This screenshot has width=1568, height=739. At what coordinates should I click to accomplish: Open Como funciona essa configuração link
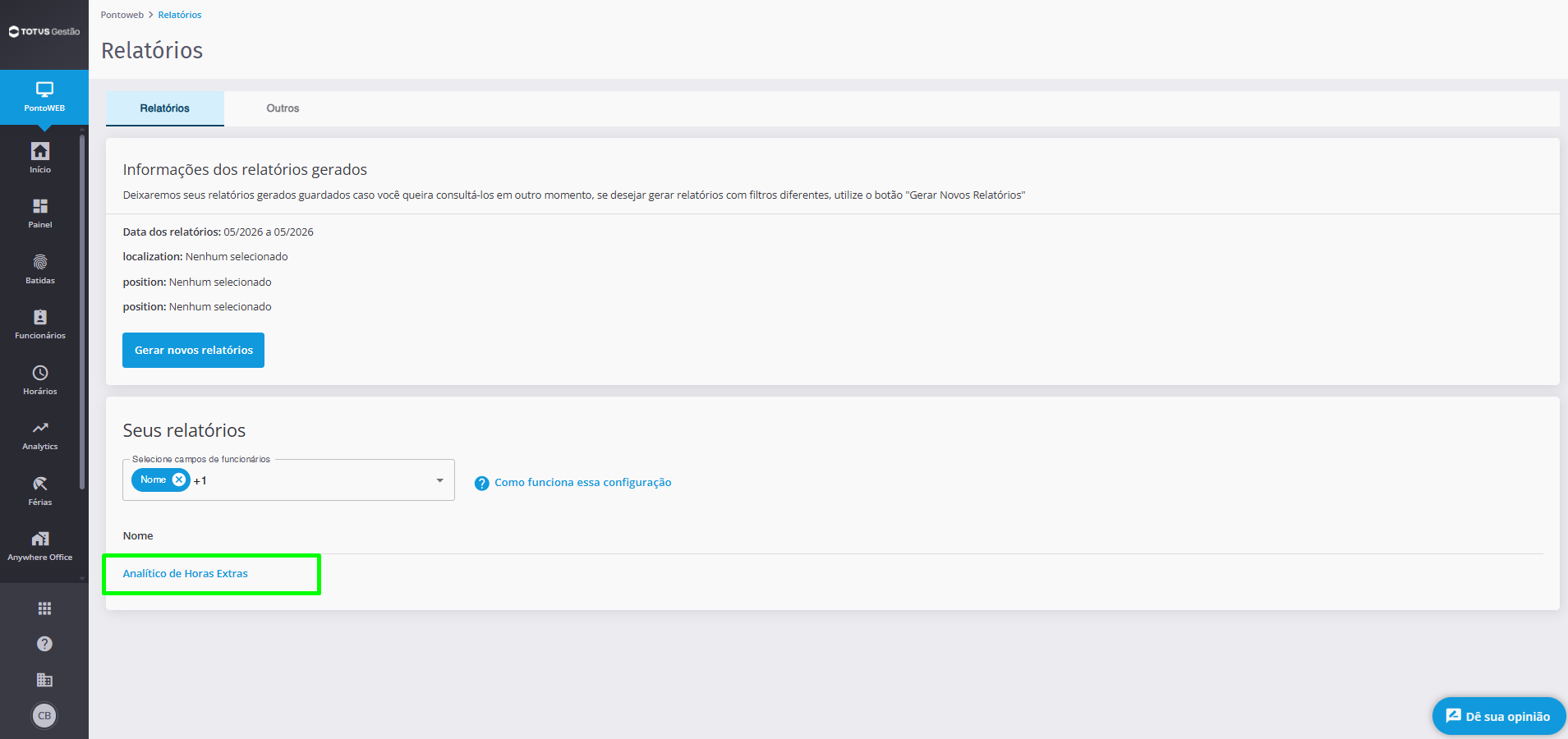[x=583, y=483]
